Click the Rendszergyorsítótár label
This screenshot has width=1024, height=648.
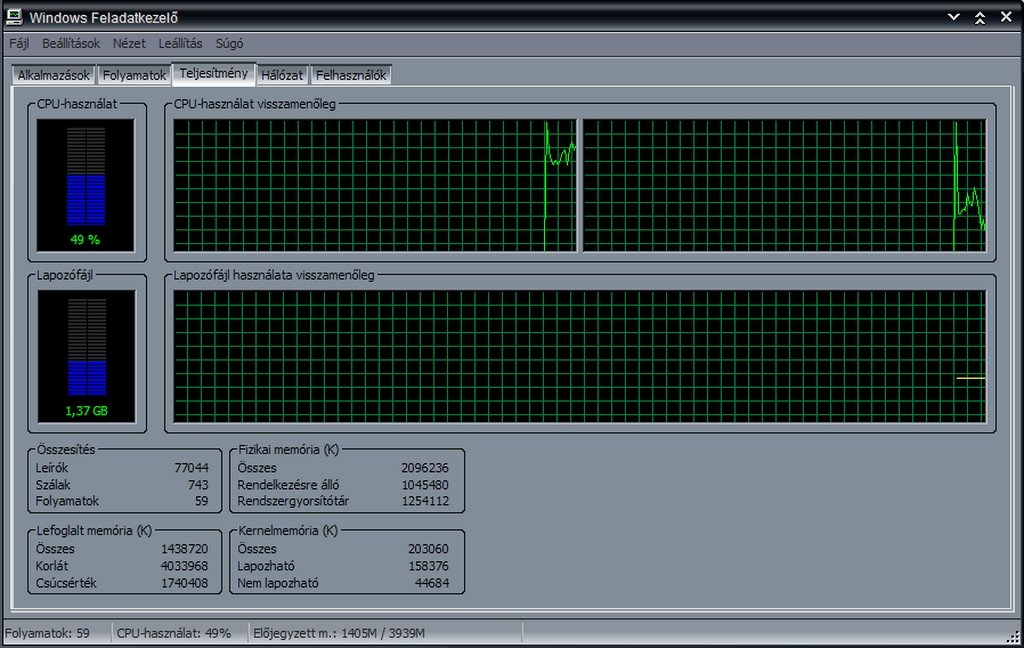click(x=293, y=501)
